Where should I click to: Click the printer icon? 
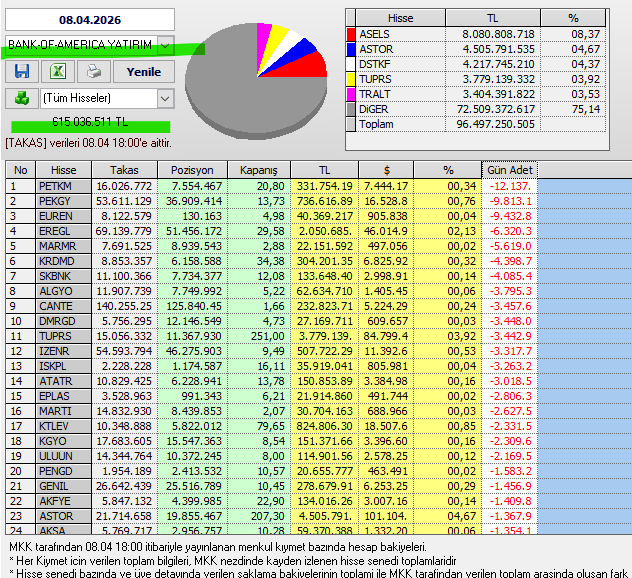[94, 72]
